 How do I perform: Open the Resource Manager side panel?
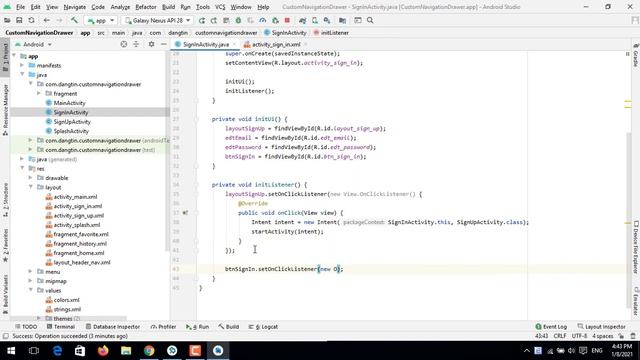coord(5,110)
